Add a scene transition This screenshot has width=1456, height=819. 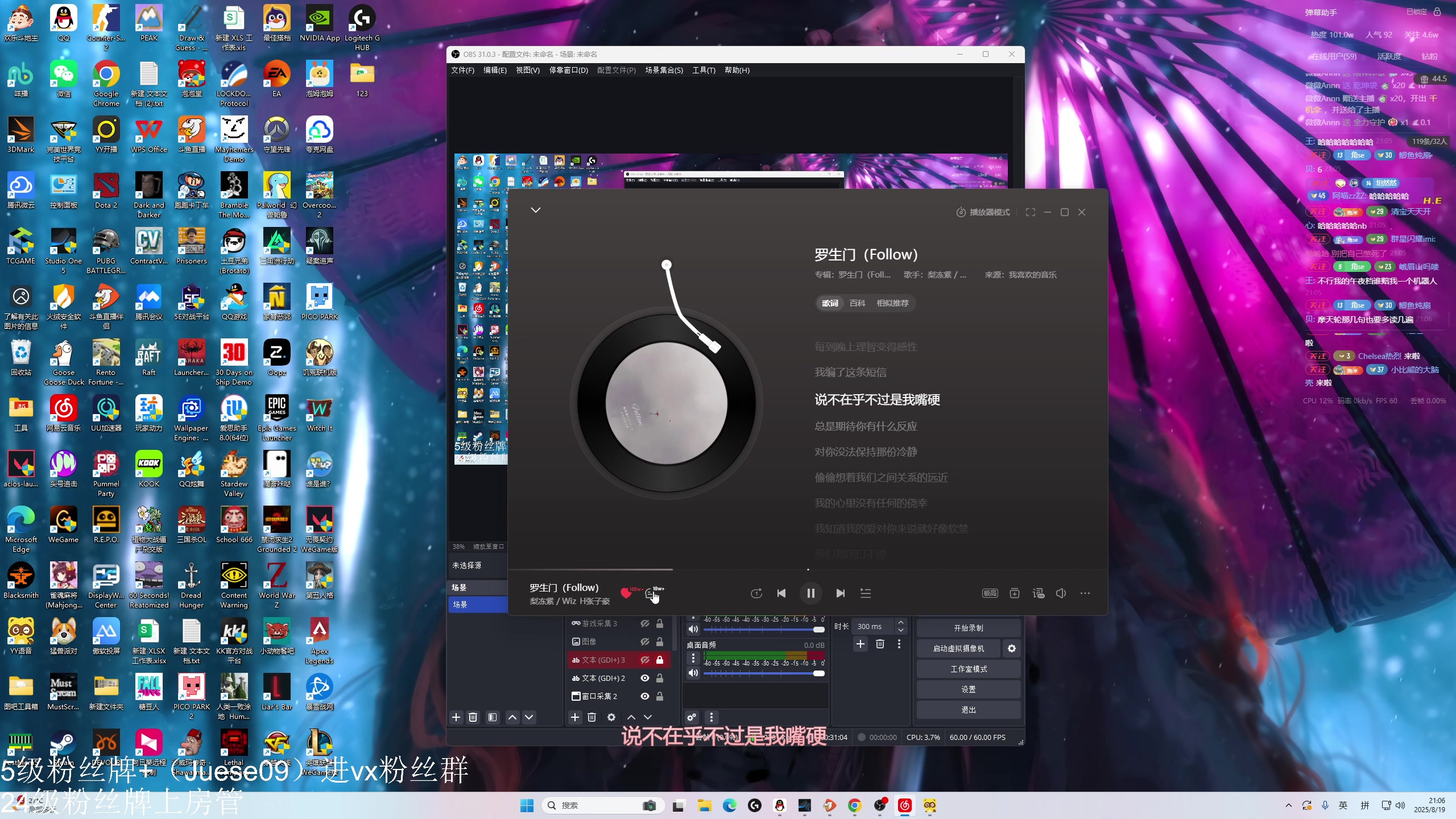861,644
